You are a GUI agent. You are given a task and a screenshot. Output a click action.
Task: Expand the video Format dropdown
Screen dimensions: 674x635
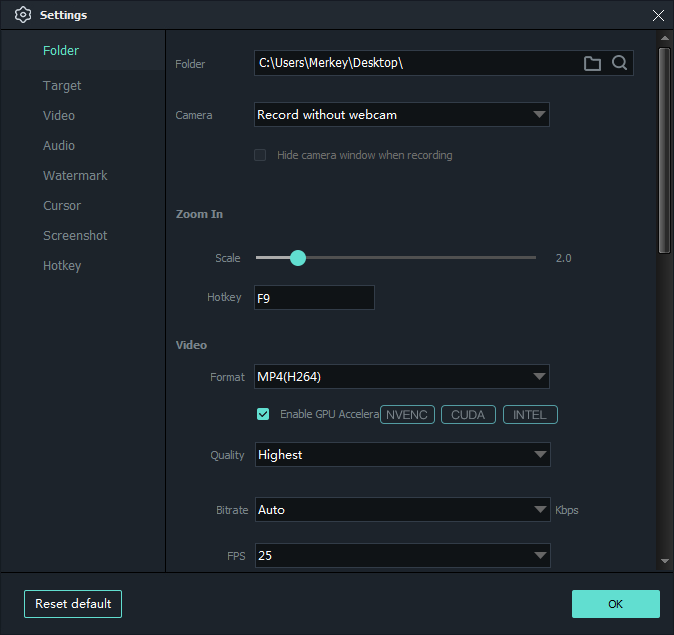401,377
